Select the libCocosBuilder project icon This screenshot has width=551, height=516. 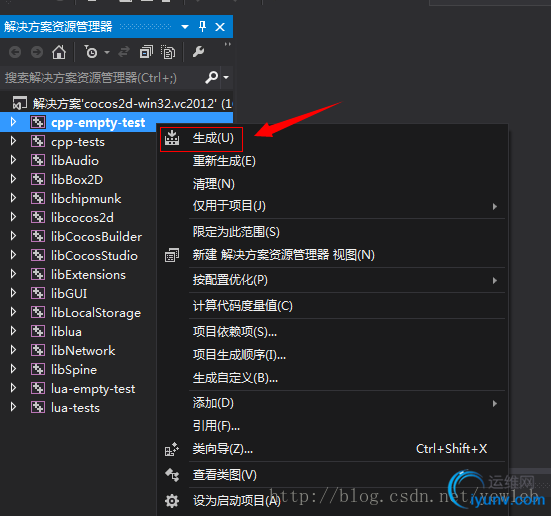coord(38,236)
